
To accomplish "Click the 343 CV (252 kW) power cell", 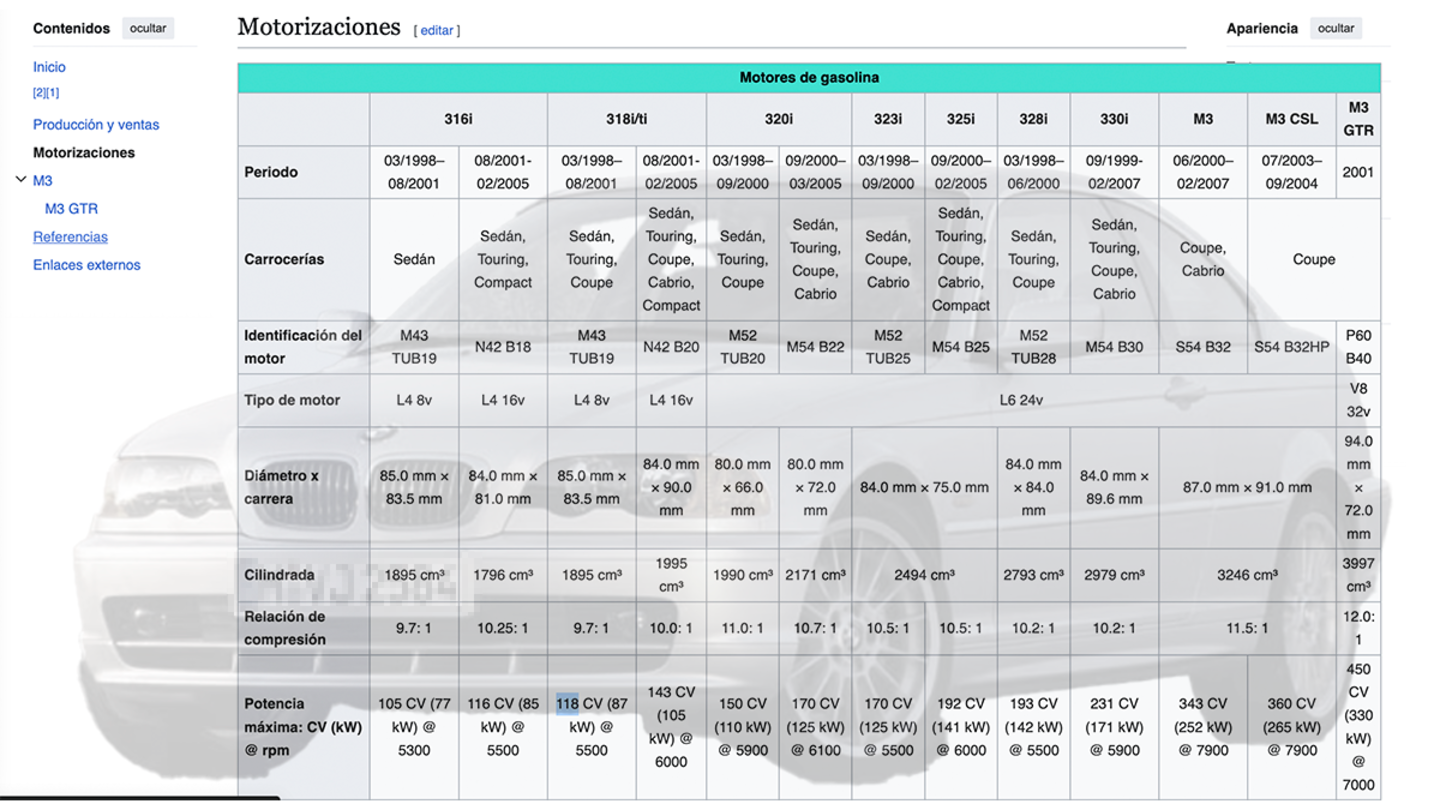I will [1203, 727].
